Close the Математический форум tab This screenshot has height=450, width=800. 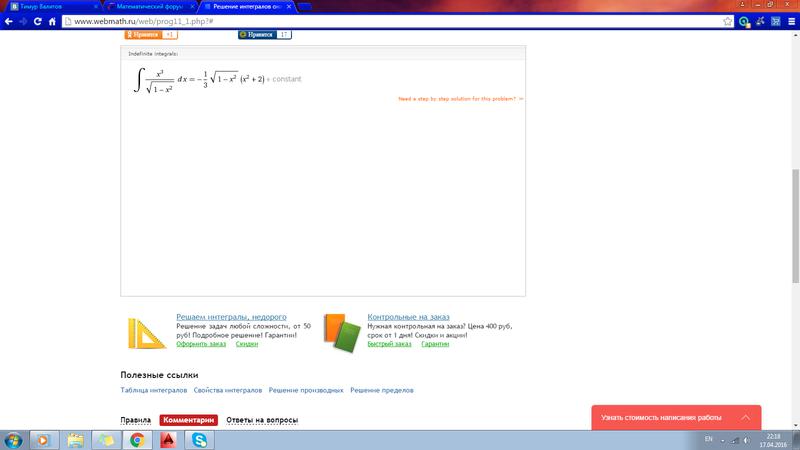click(192, 7)
